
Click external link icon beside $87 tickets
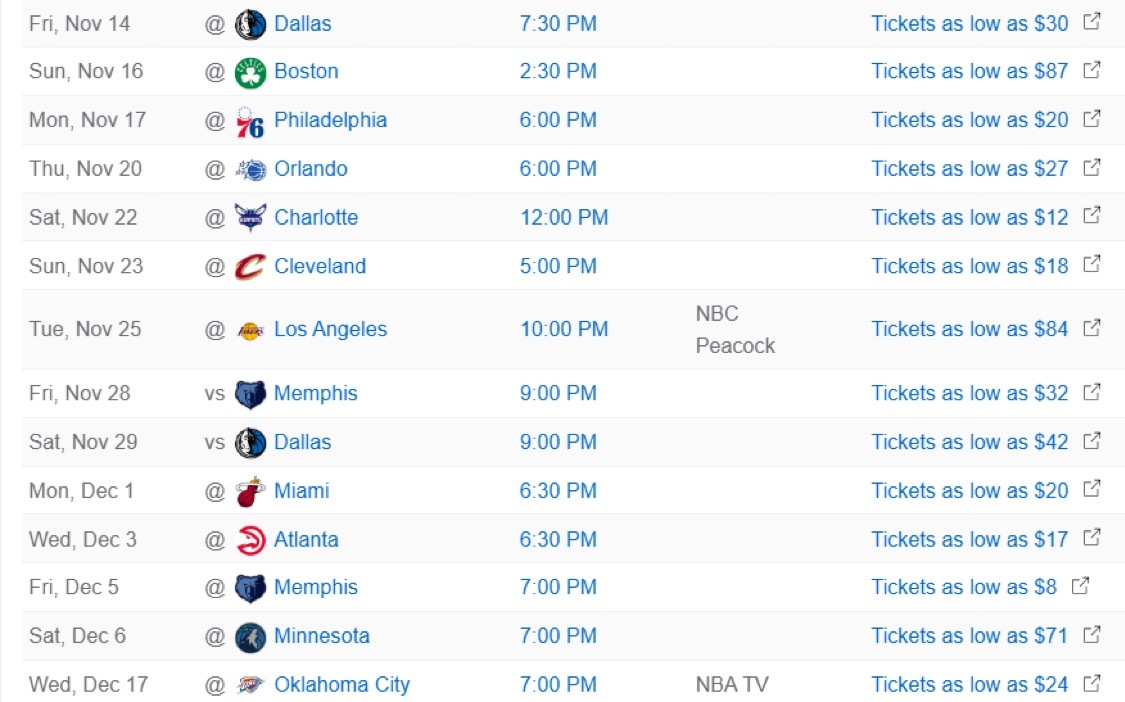click(1092, 70)
